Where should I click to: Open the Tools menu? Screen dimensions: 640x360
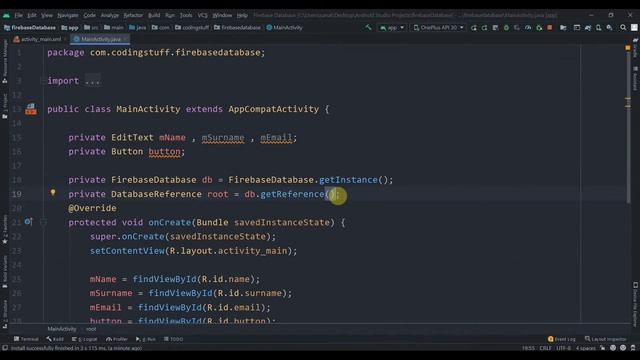point(186,15)
